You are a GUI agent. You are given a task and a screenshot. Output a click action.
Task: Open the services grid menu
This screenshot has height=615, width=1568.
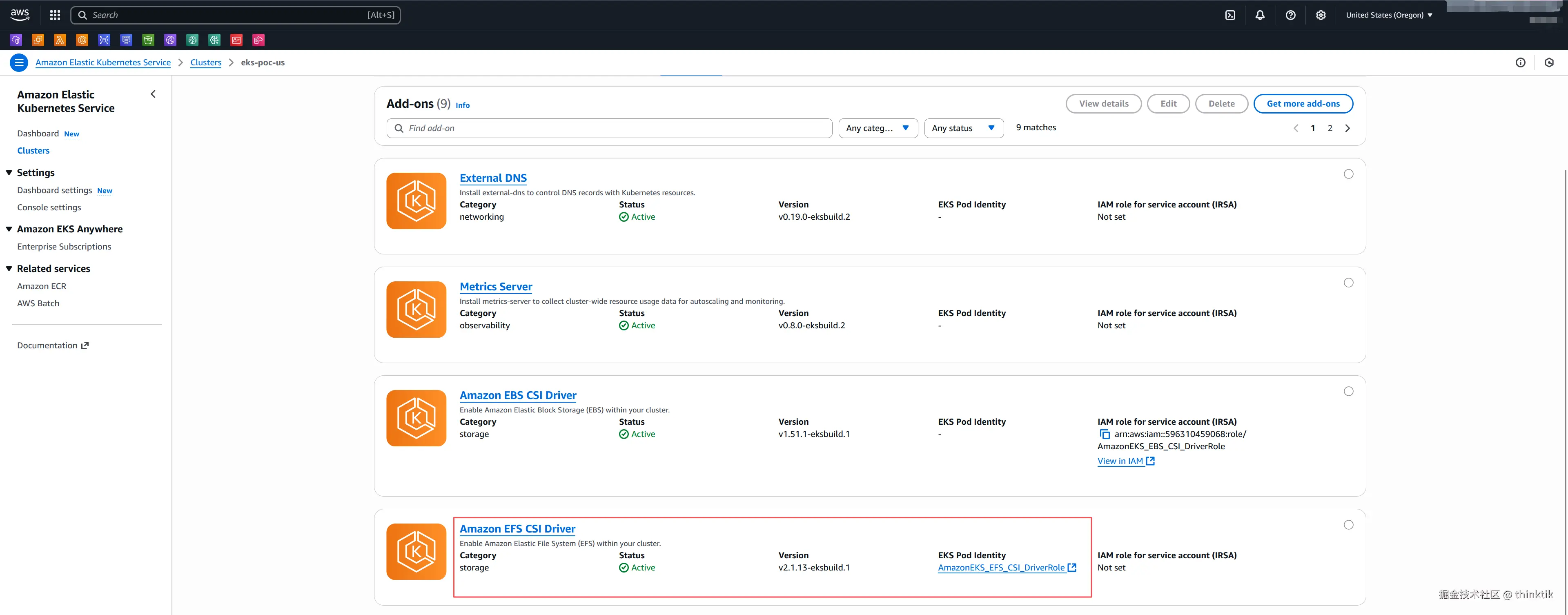click(x=55, y=15)
